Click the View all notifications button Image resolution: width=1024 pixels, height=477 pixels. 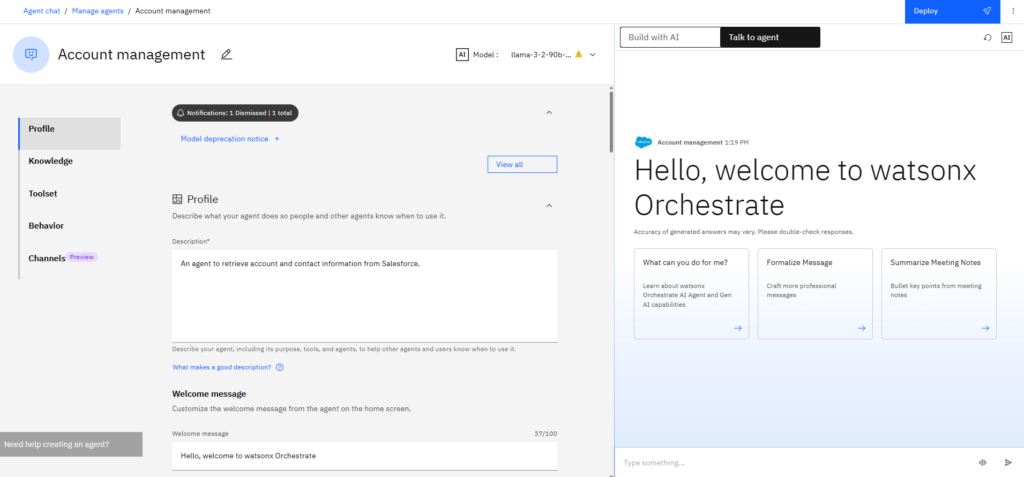(x=522, y=164)
